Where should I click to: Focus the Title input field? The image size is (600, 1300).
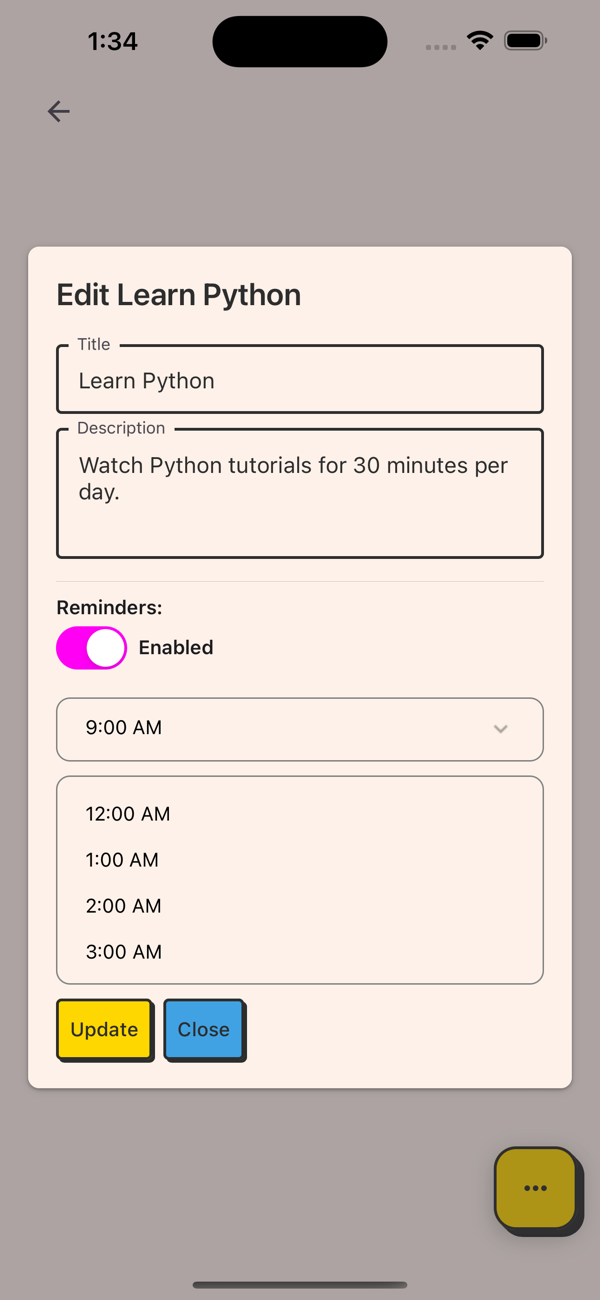(300, 380)
